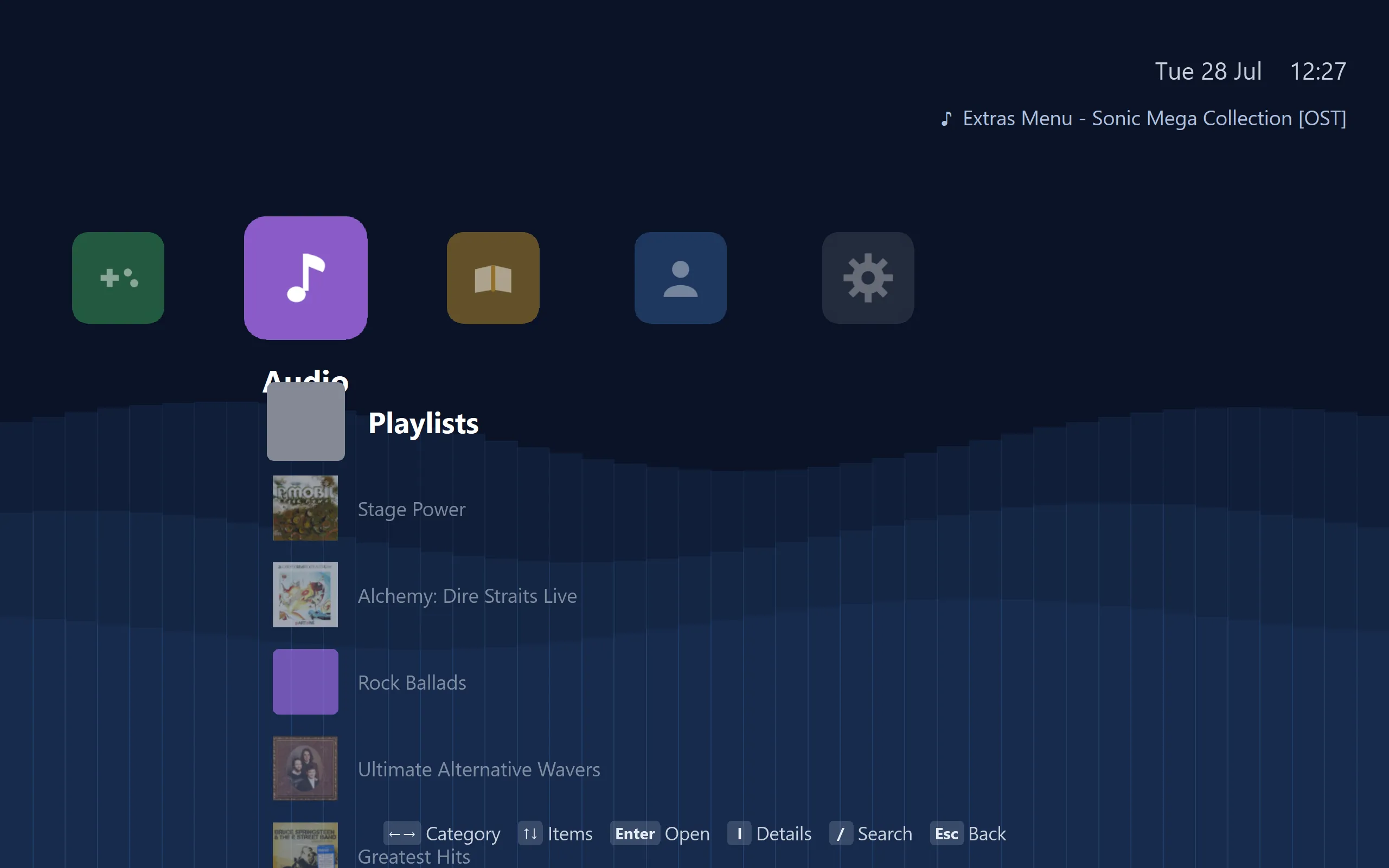Select the purple Audio music note icon

(x=305, y=278)
